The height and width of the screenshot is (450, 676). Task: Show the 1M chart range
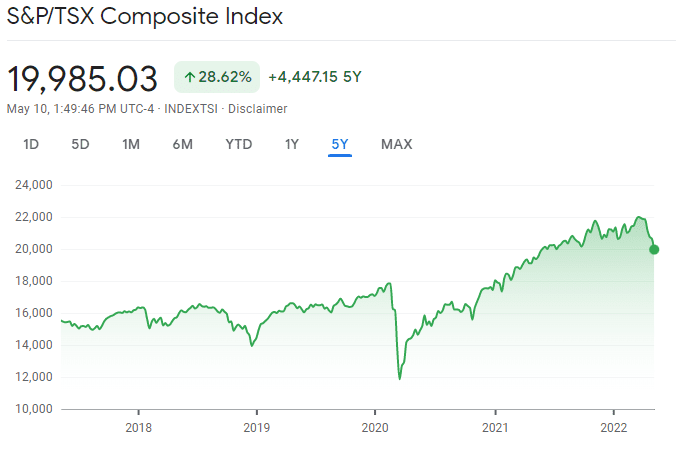point(131,144)
